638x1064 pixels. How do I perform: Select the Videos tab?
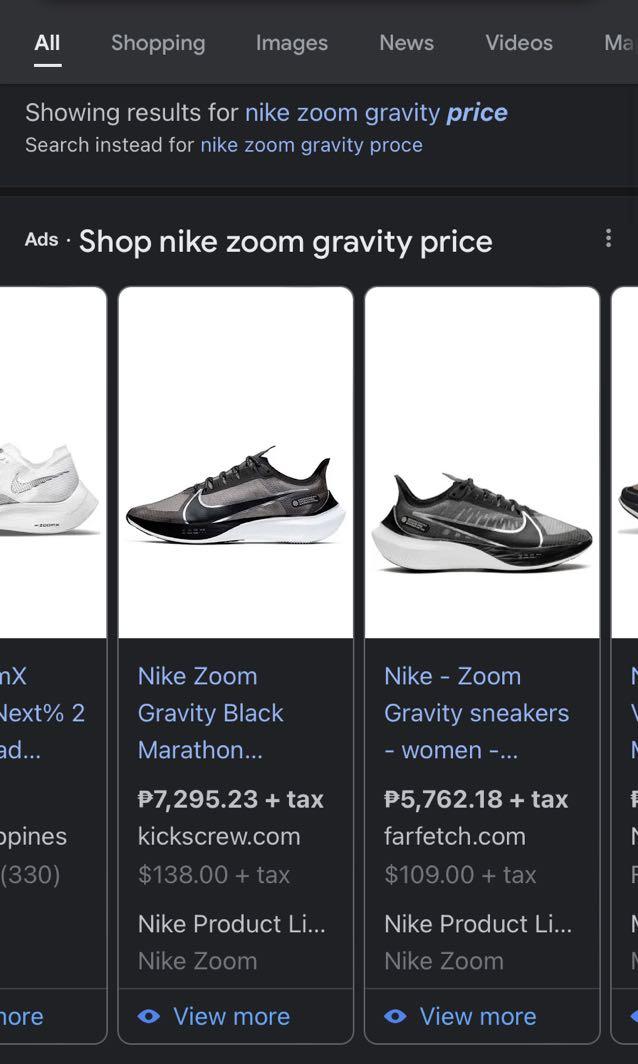(x=518, y=43)
